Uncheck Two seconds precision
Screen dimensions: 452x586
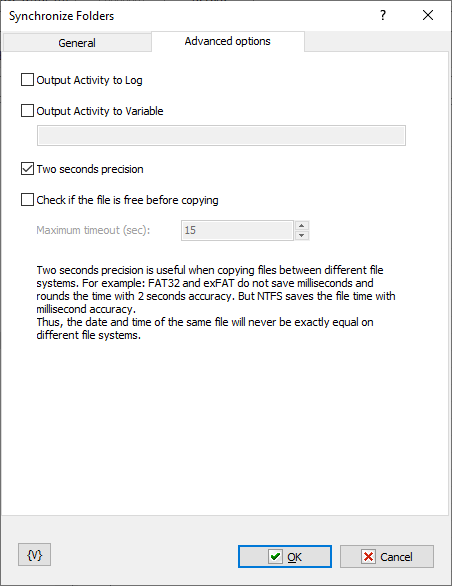pos(27,169)
